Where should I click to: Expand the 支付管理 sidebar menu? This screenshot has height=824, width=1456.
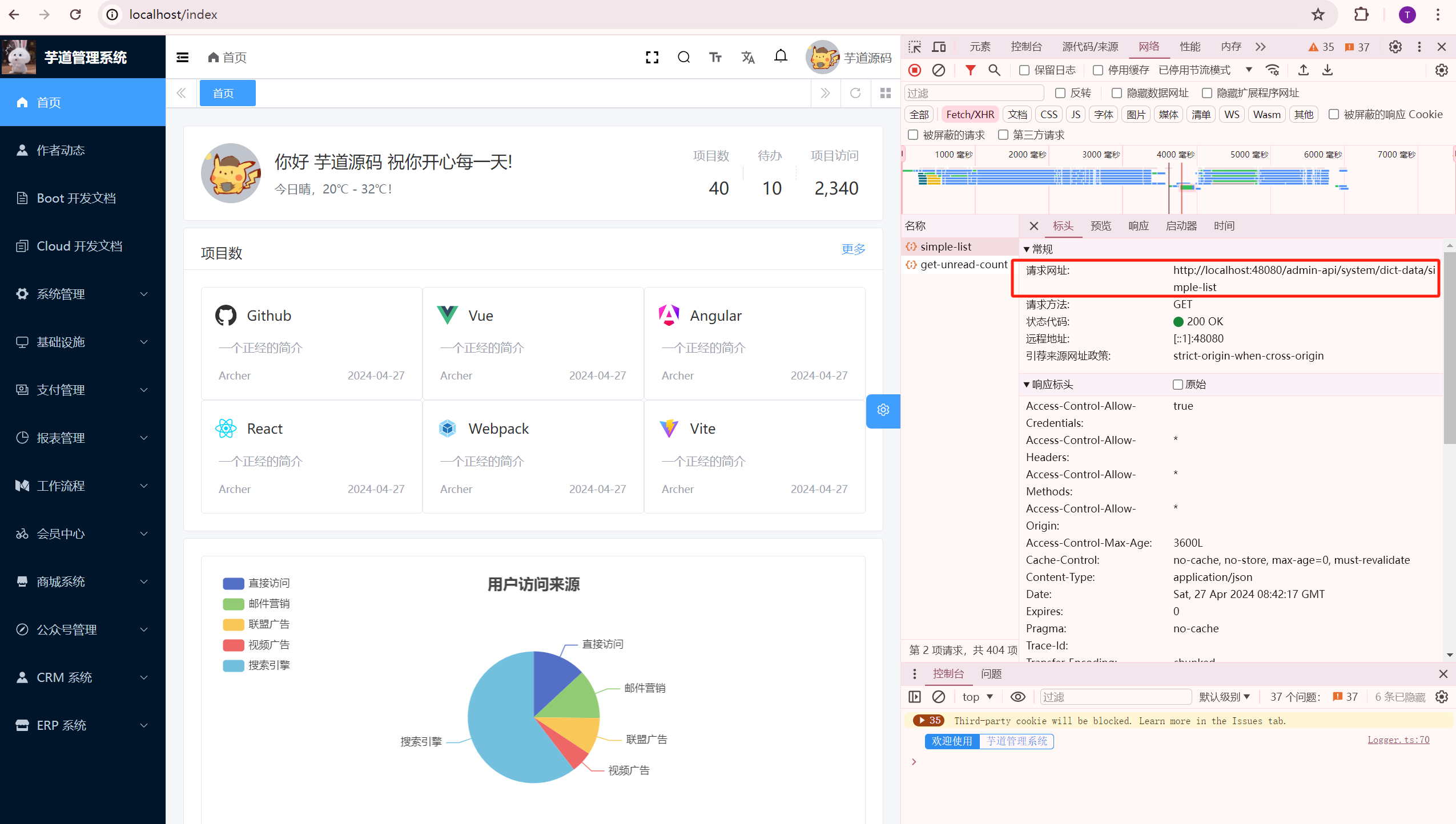(83, 390)
